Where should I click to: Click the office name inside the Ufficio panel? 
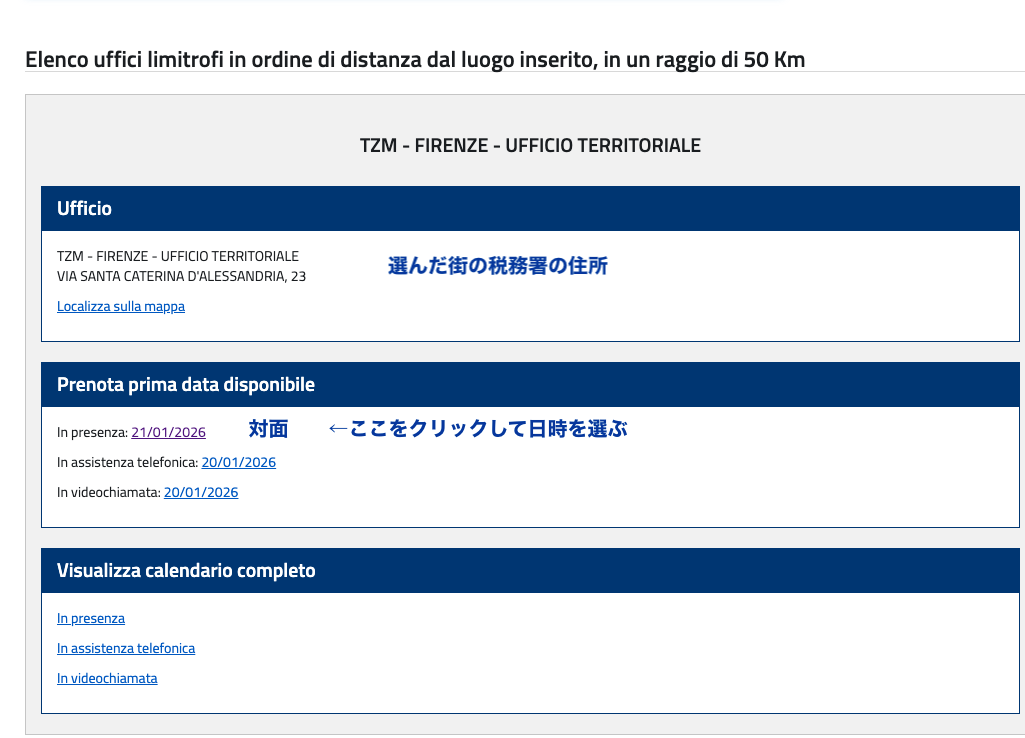pos(178,257)
